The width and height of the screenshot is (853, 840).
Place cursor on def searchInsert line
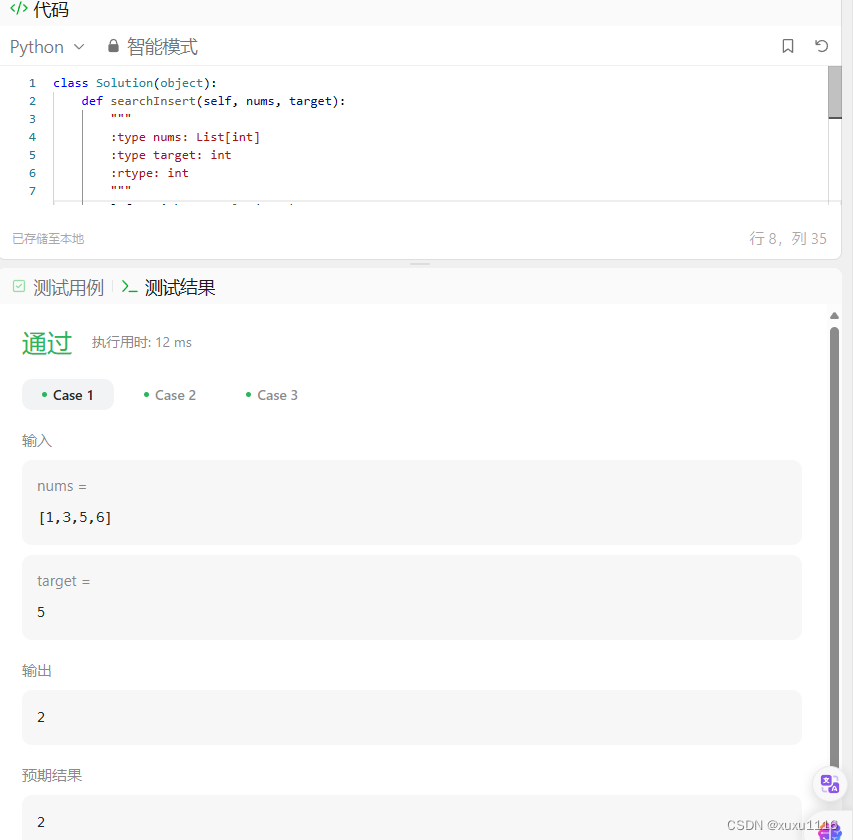click(x=213, y=101)
